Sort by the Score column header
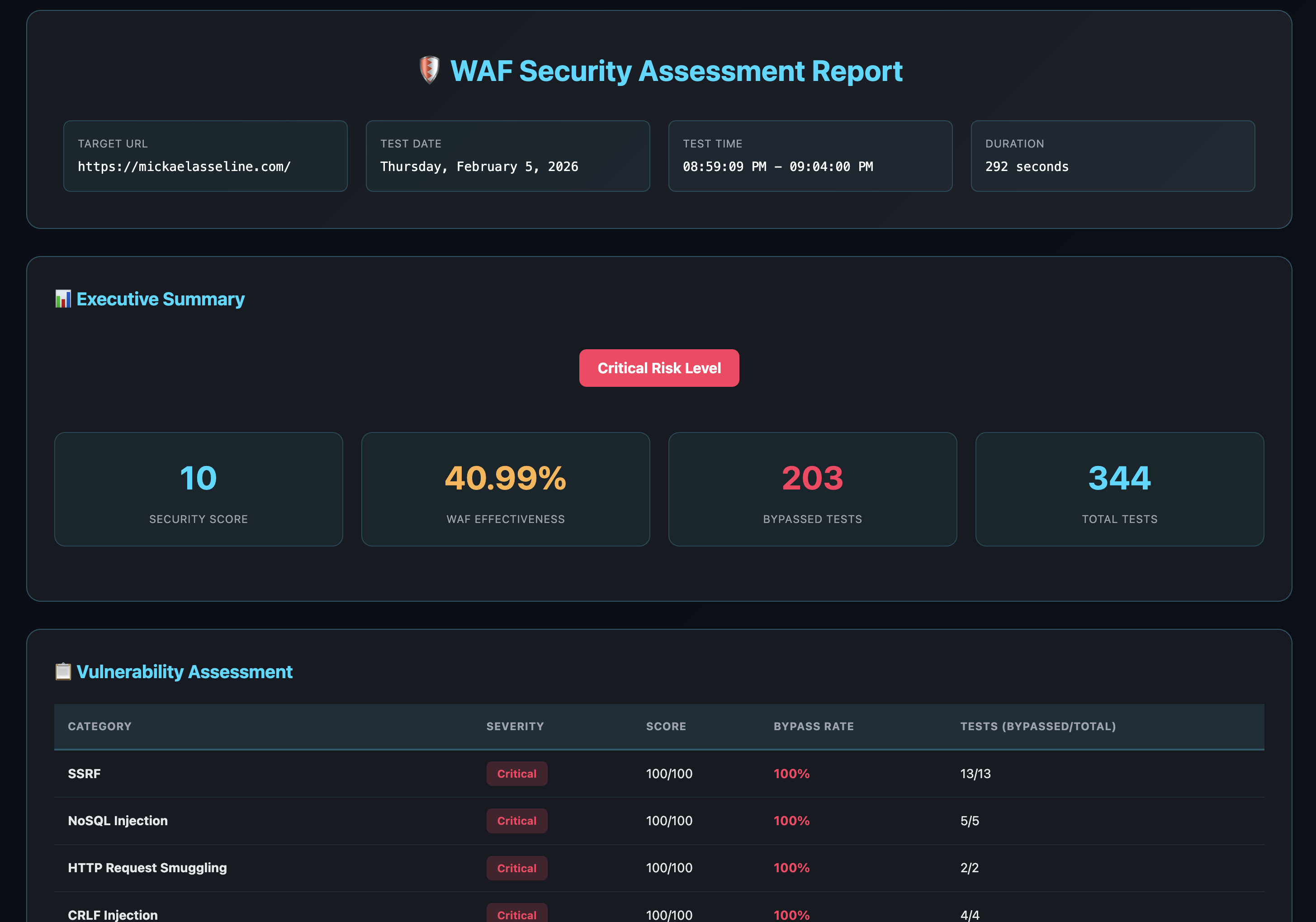 point(665,727)
